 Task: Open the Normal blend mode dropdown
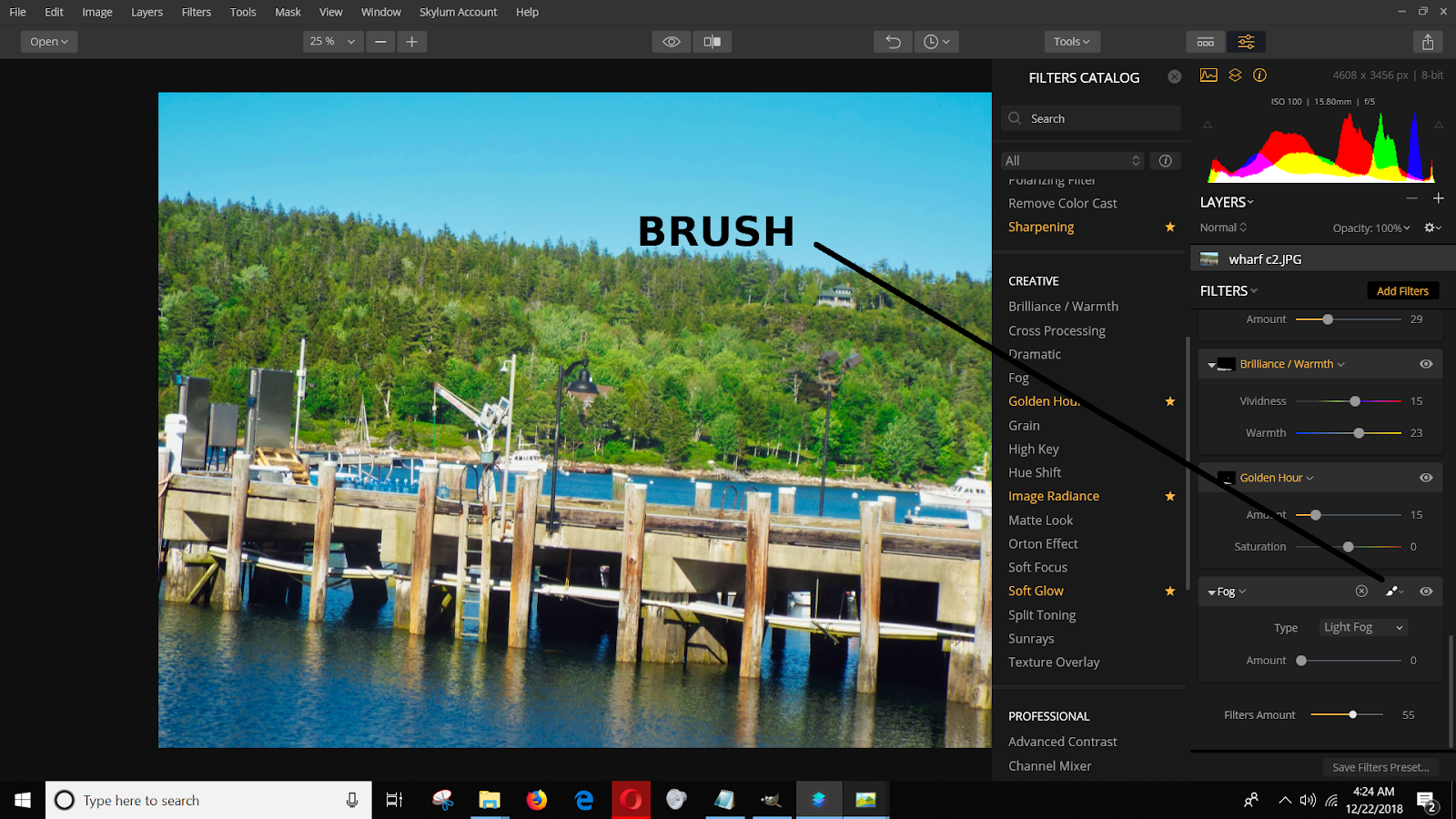1222,227
